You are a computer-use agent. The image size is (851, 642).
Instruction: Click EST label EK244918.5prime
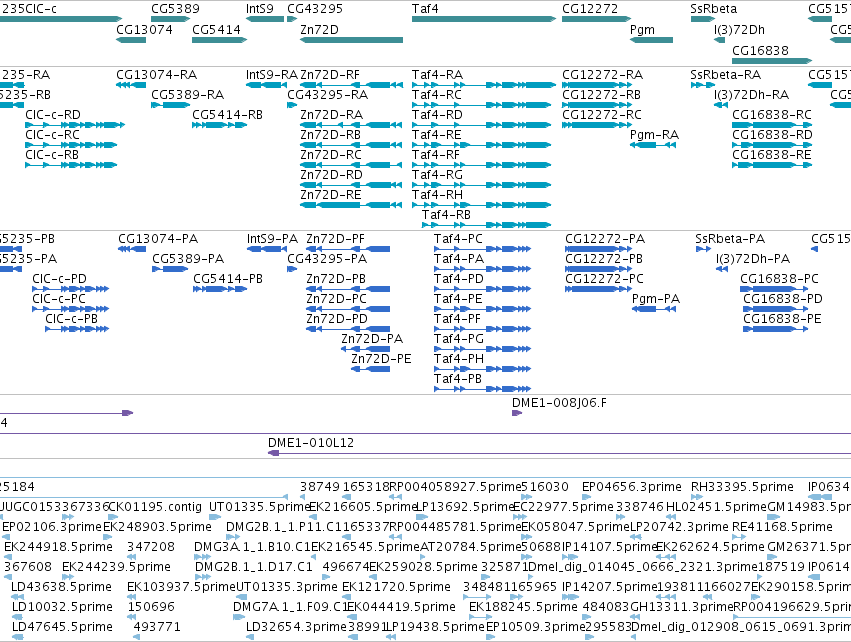point(59,546)
